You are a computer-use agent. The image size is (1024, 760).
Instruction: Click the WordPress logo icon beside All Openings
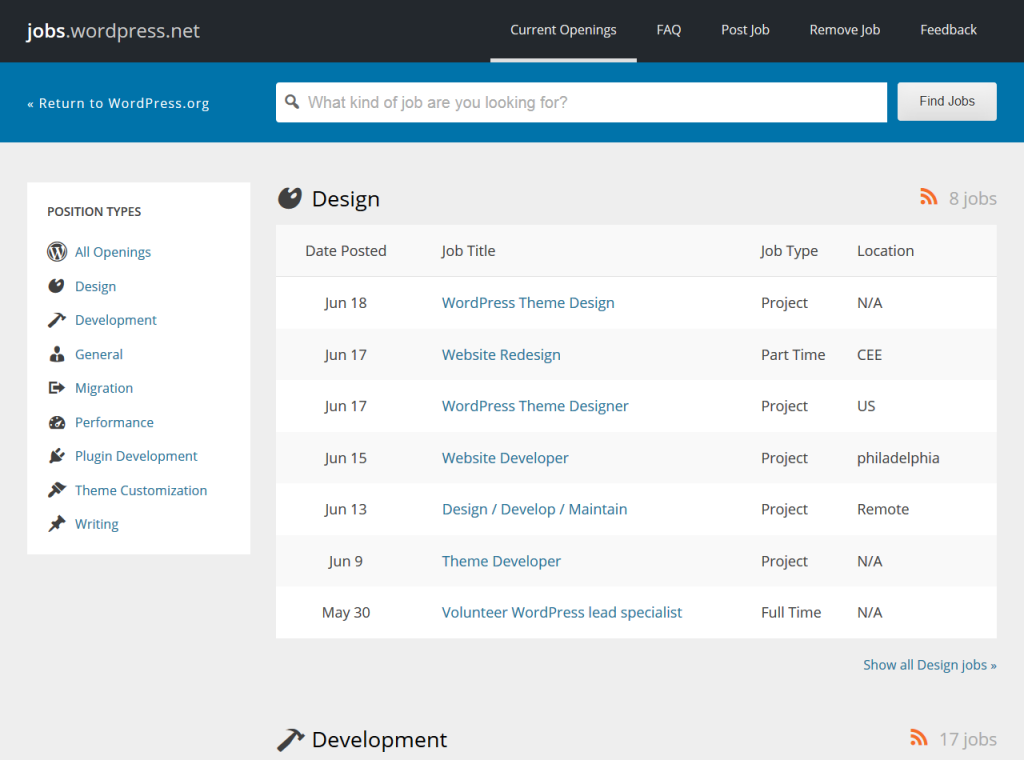(x=57, y=252)
